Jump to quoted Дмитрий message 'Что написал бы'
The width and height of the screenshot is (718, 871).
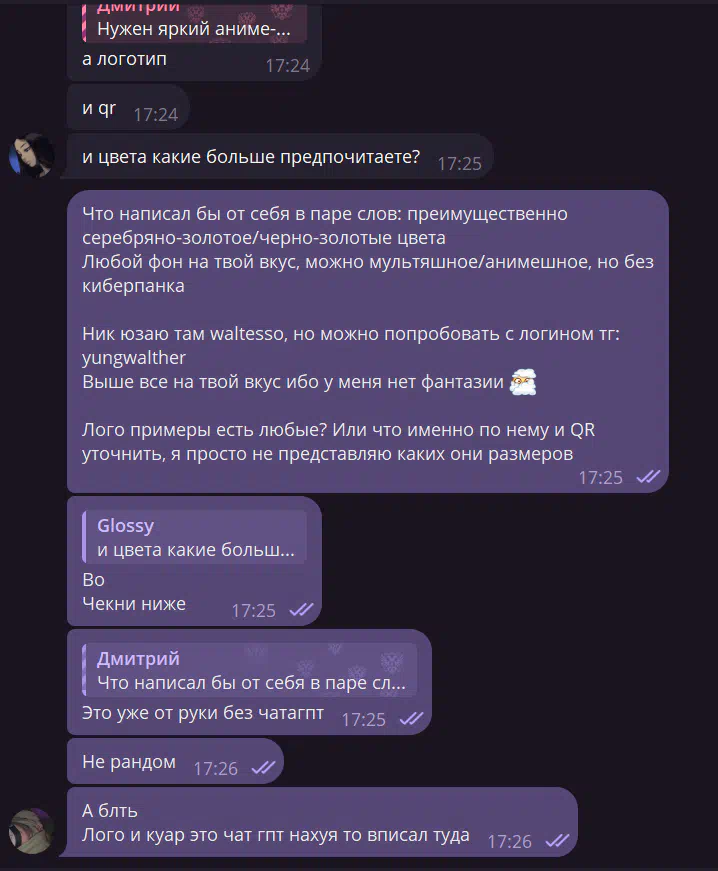(x=249, y=670)
